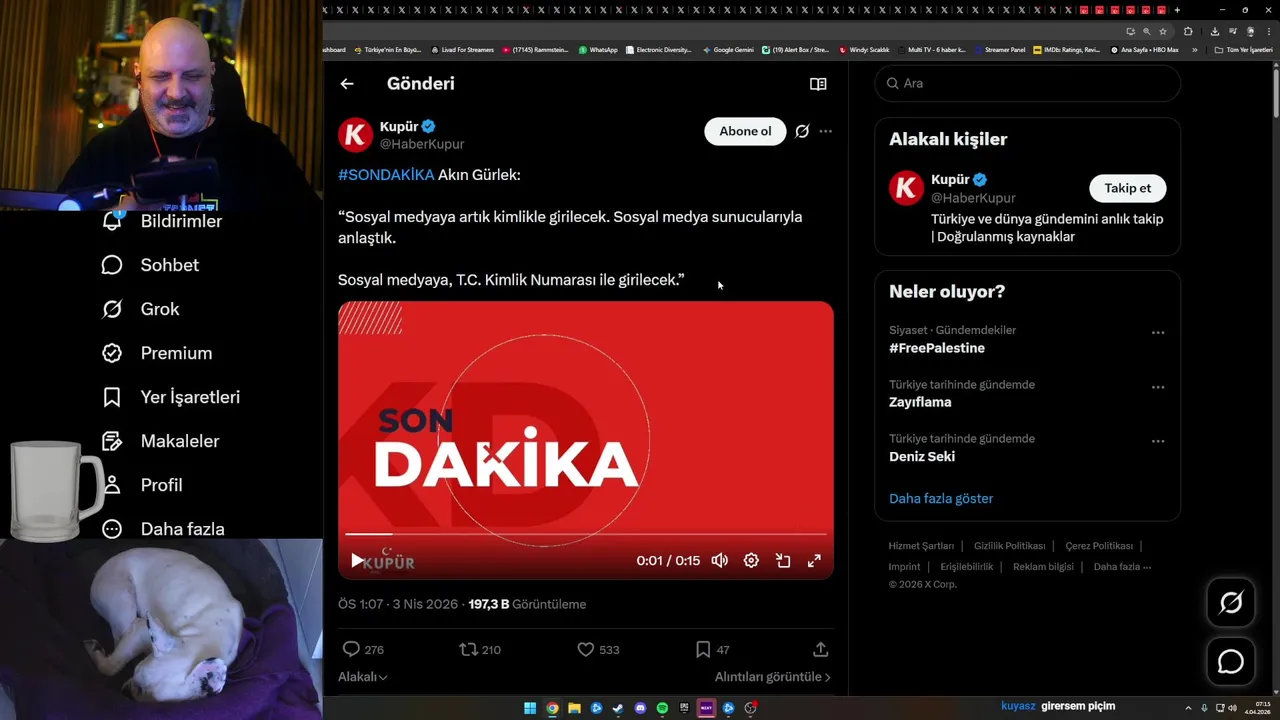Bookmark this page with the star icon
The image size is (1280, 720).
[x=1163, y=31]
